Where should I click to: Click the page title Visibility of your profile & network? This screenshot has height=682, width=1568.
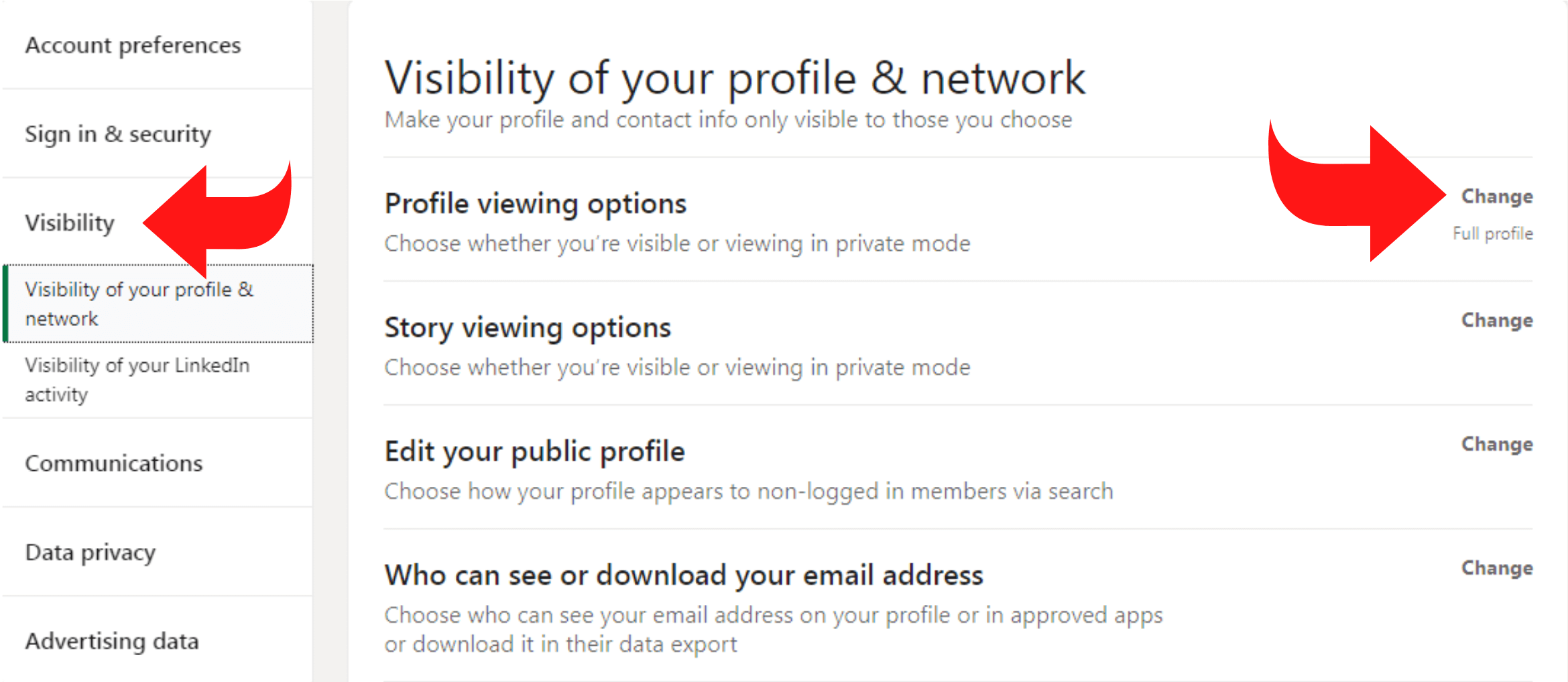[x=734, y=78]
